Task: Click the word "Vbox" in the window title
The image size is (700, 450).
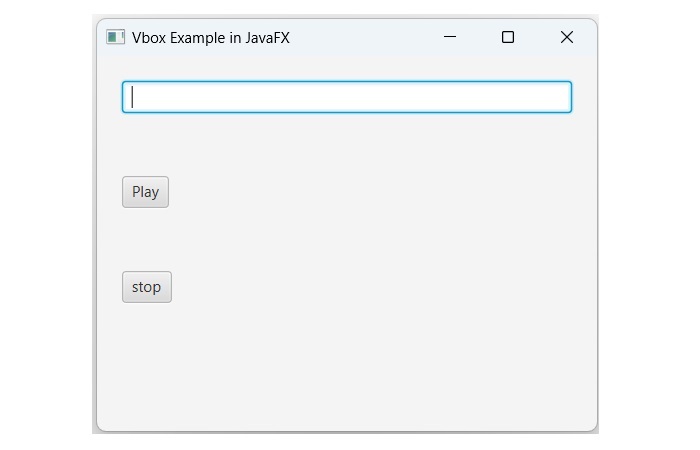Action: (149, 38)
